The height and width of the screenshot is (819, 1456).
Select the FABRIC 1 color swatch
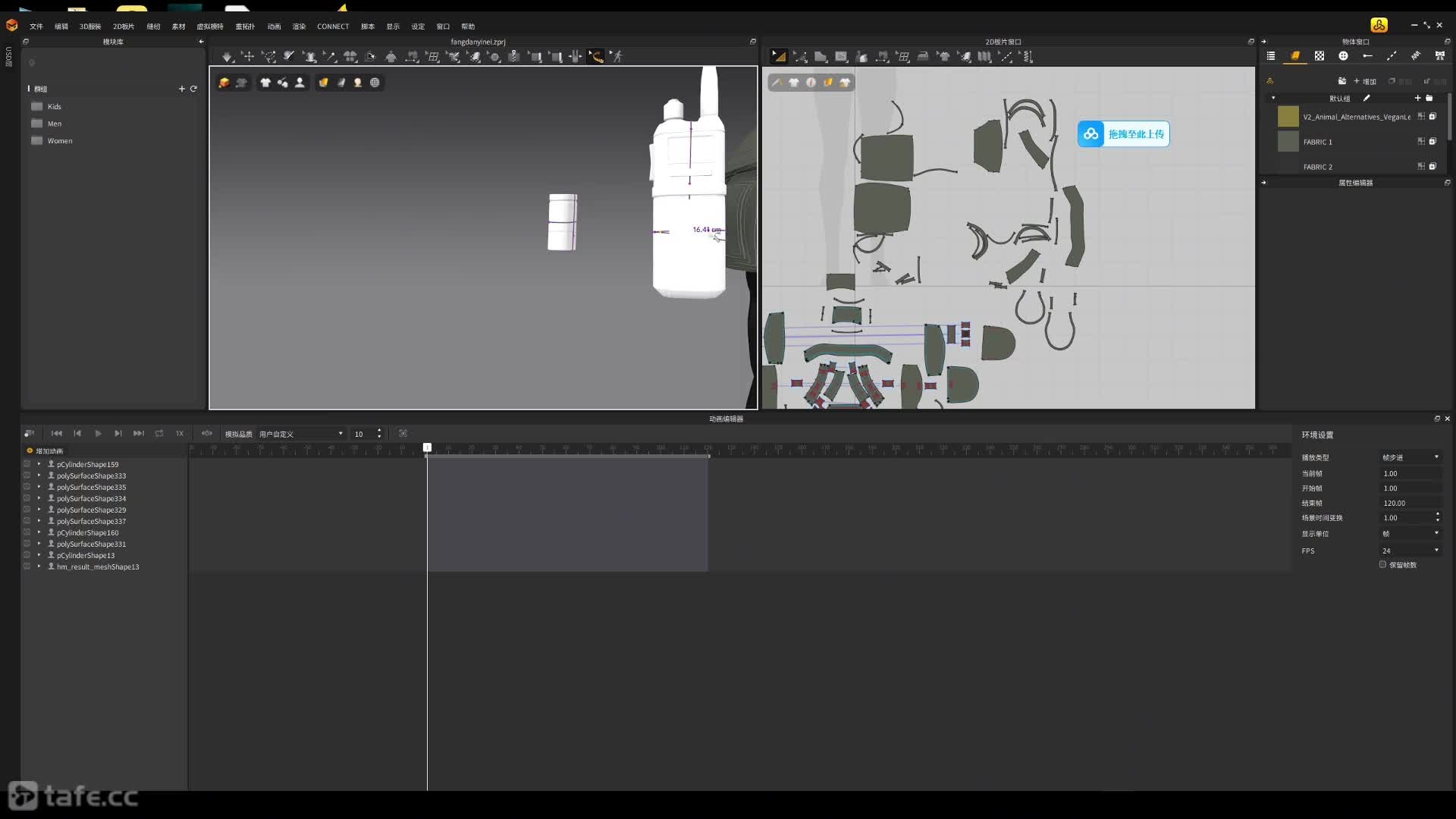tap(1288, 142)
